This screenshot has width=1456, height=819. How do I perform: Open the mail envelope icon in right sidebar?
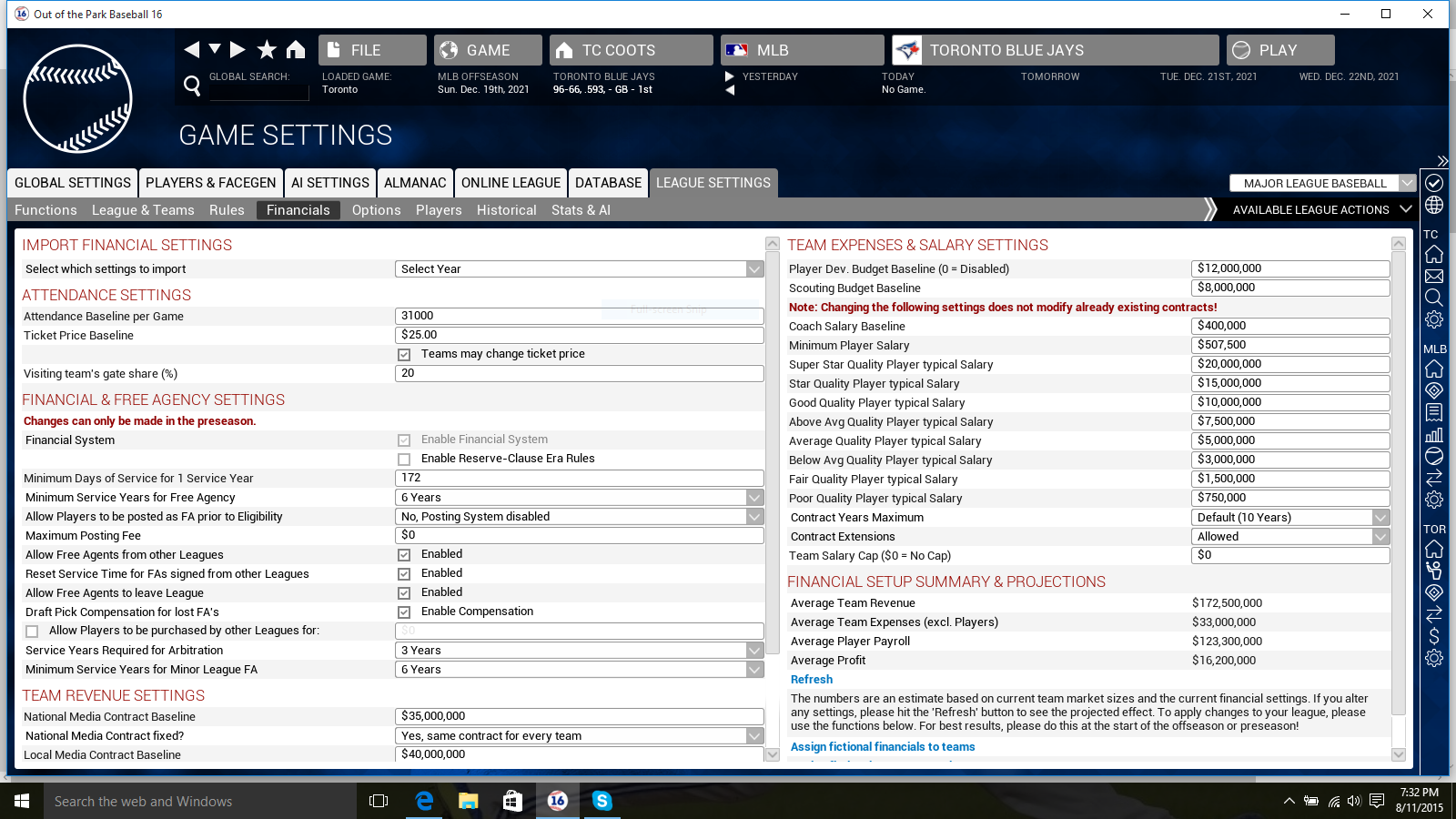pyautogui.click(x=1434, y=276)
